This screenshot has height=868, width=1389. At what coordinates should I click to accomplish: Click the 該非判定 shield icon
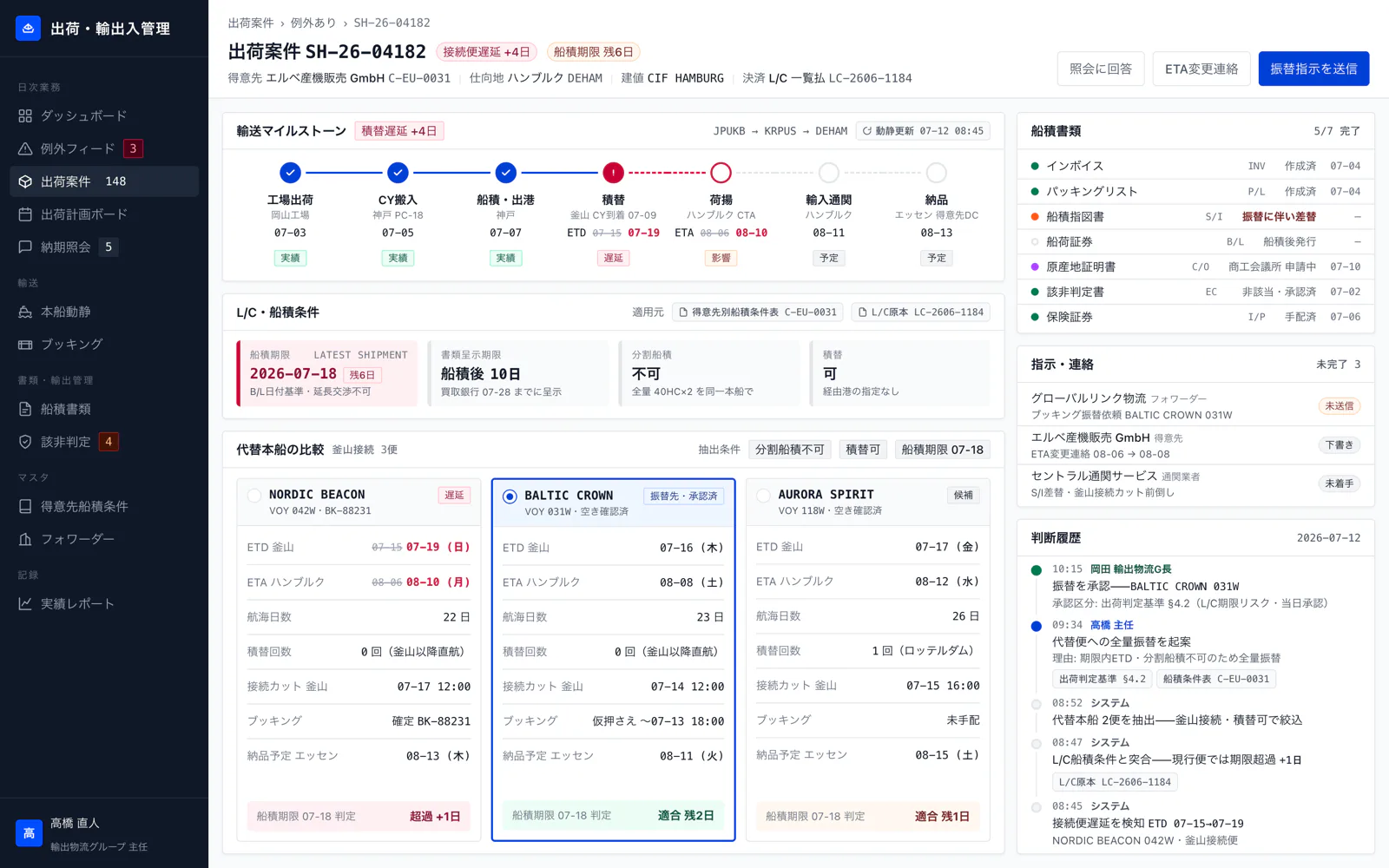25,442
